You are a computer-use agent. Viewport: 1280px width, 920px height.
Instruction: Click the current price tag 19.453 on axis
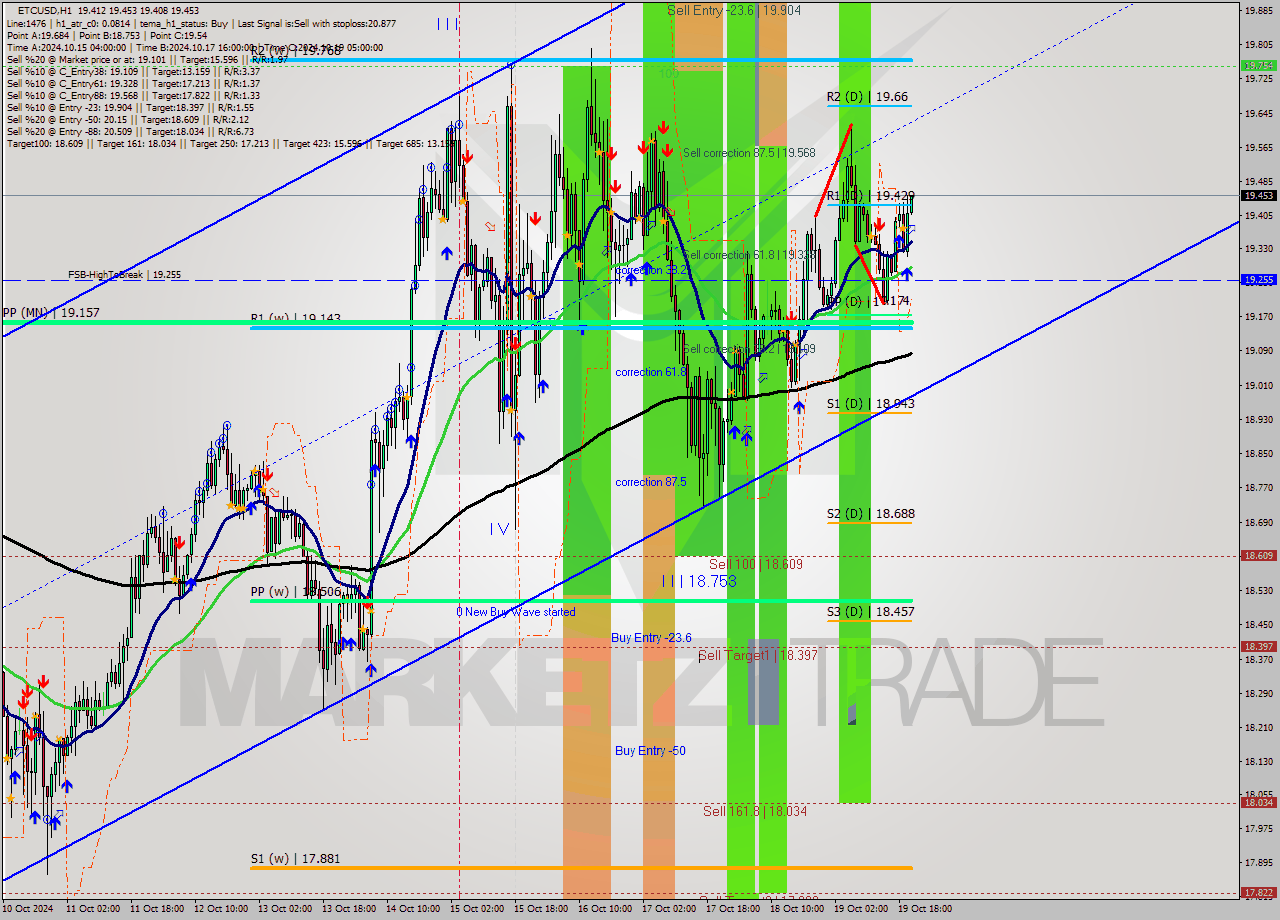tap(1258, 196)
